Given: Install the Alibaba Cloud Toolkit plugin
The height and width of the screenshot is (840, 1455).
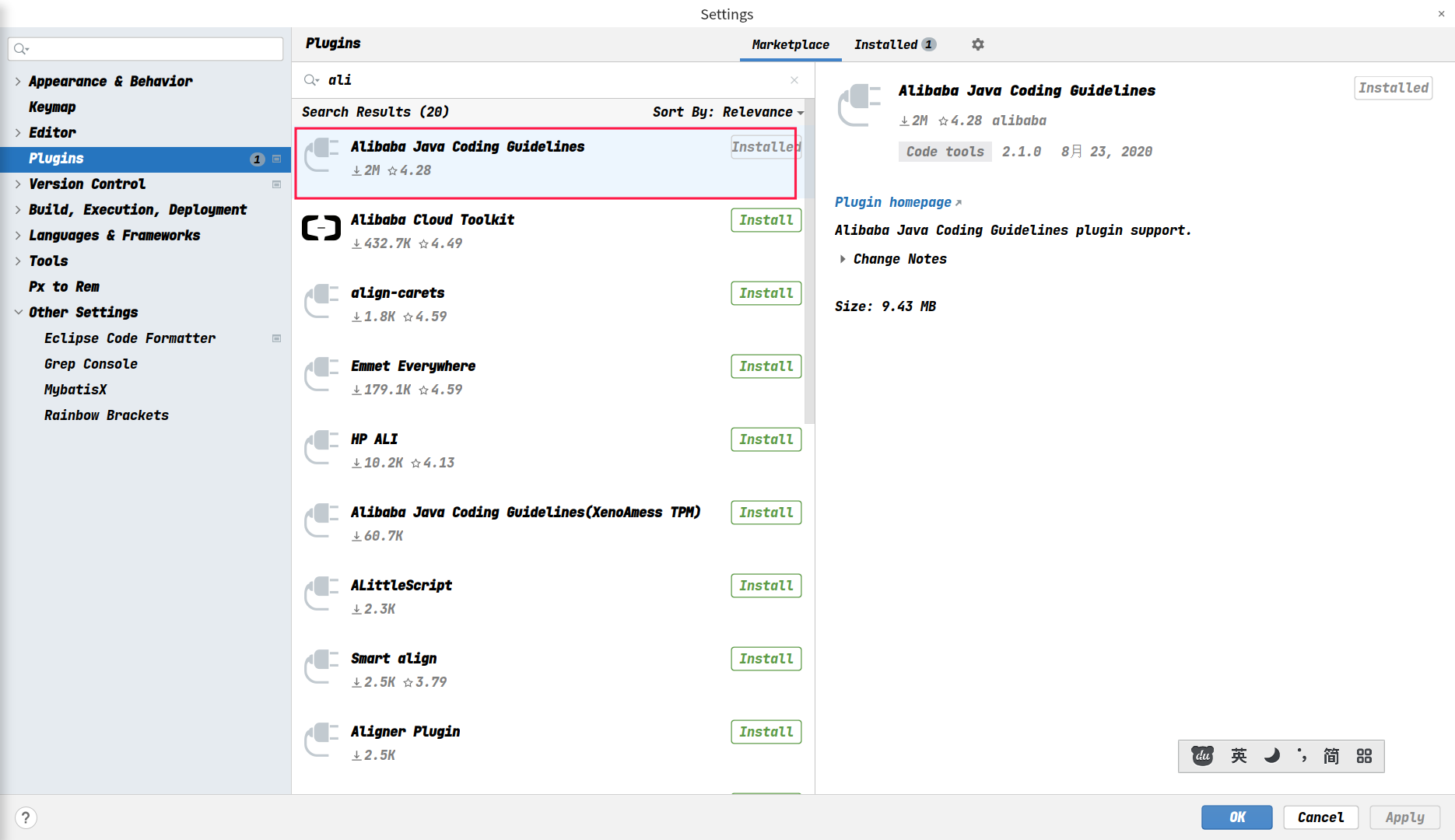Looking at the screenshot, I should pyautogui.click(x=766, y=220).
